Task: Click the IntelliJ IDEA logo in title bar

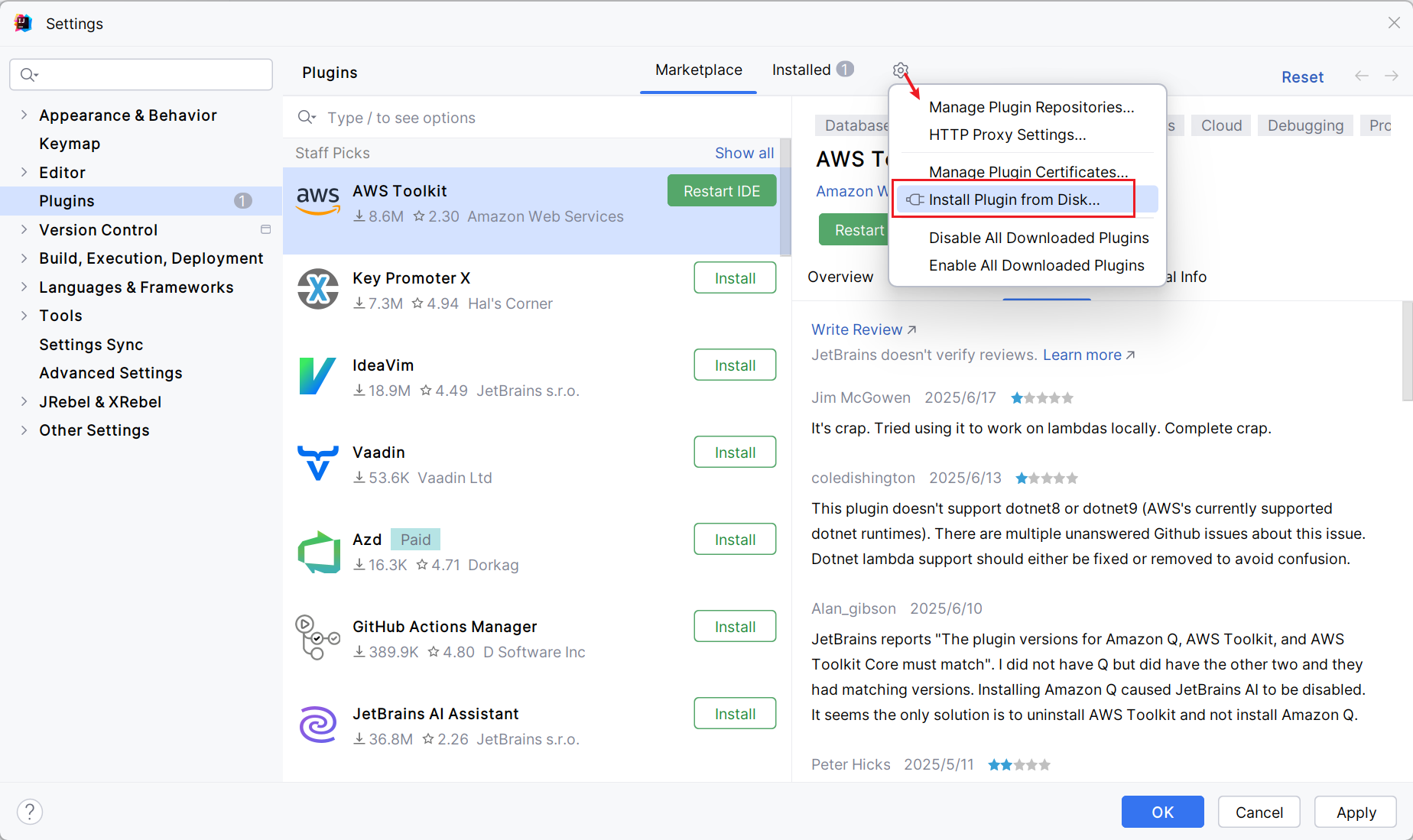Action: (23, 23)
